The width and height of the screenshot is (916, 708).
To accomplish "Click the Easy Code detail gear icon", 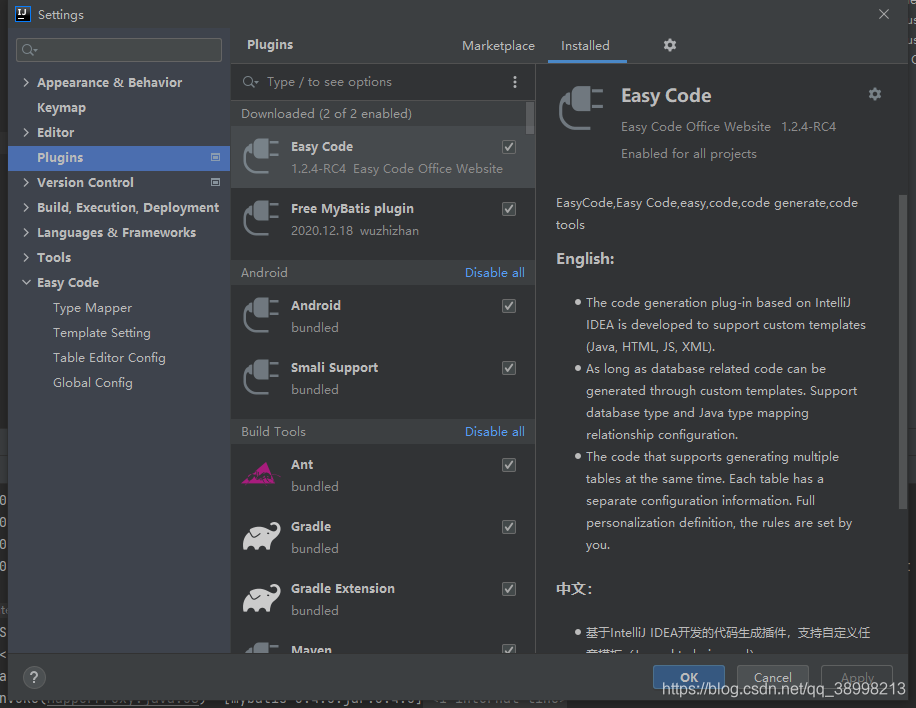I will pos(875,94).
